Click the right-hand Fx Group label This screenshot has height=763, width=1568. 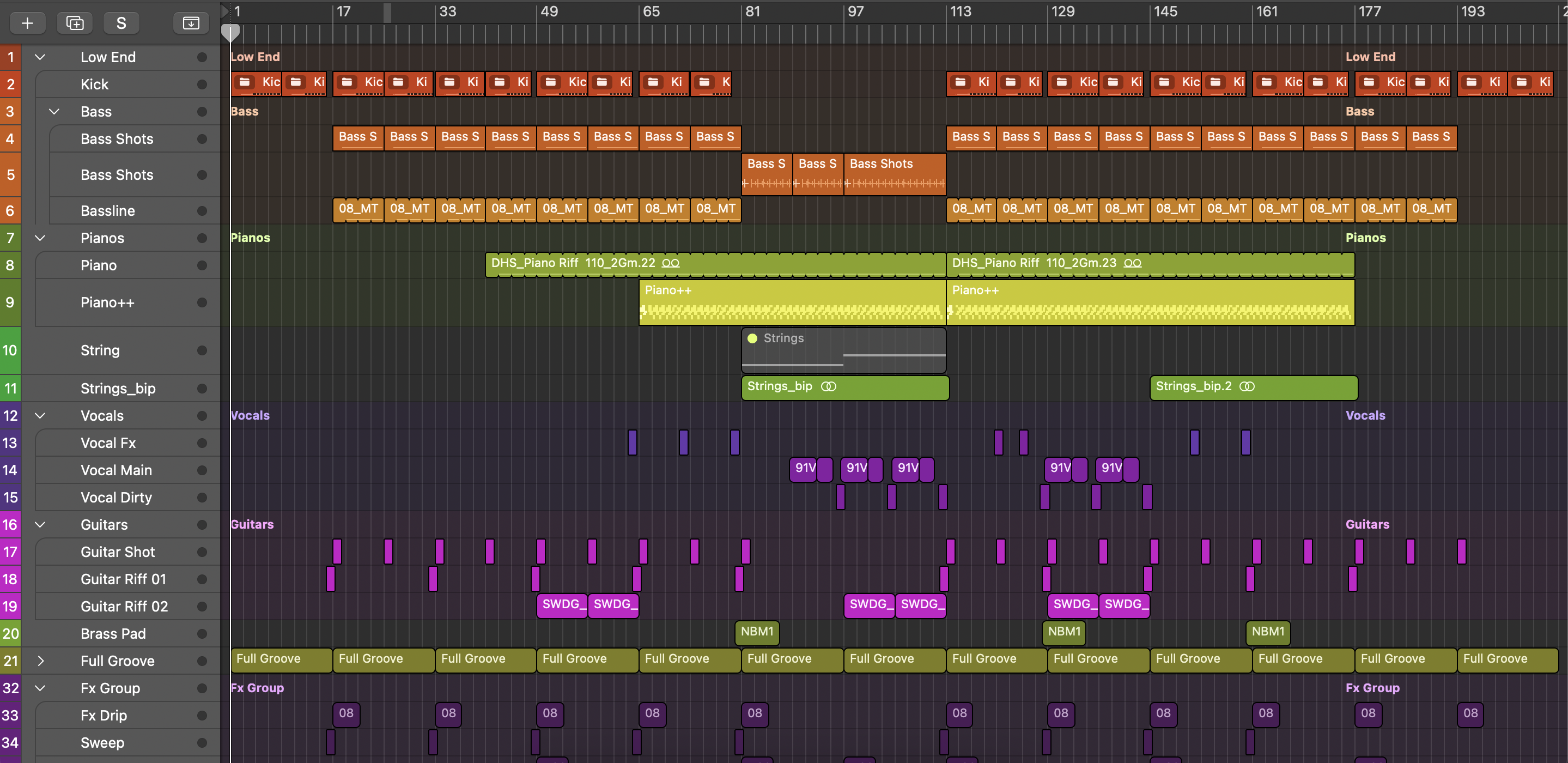point(1372,688)
